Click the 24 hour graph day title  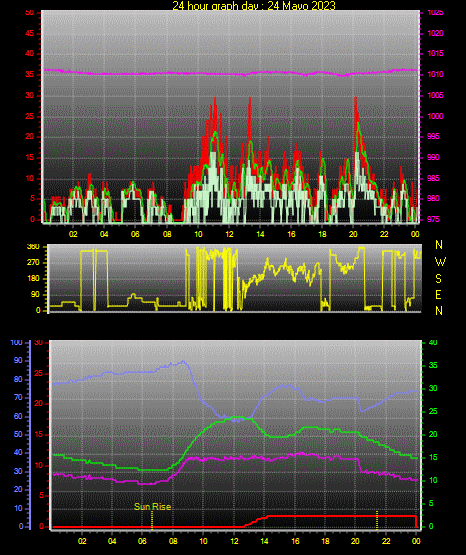tap(254, 5)
